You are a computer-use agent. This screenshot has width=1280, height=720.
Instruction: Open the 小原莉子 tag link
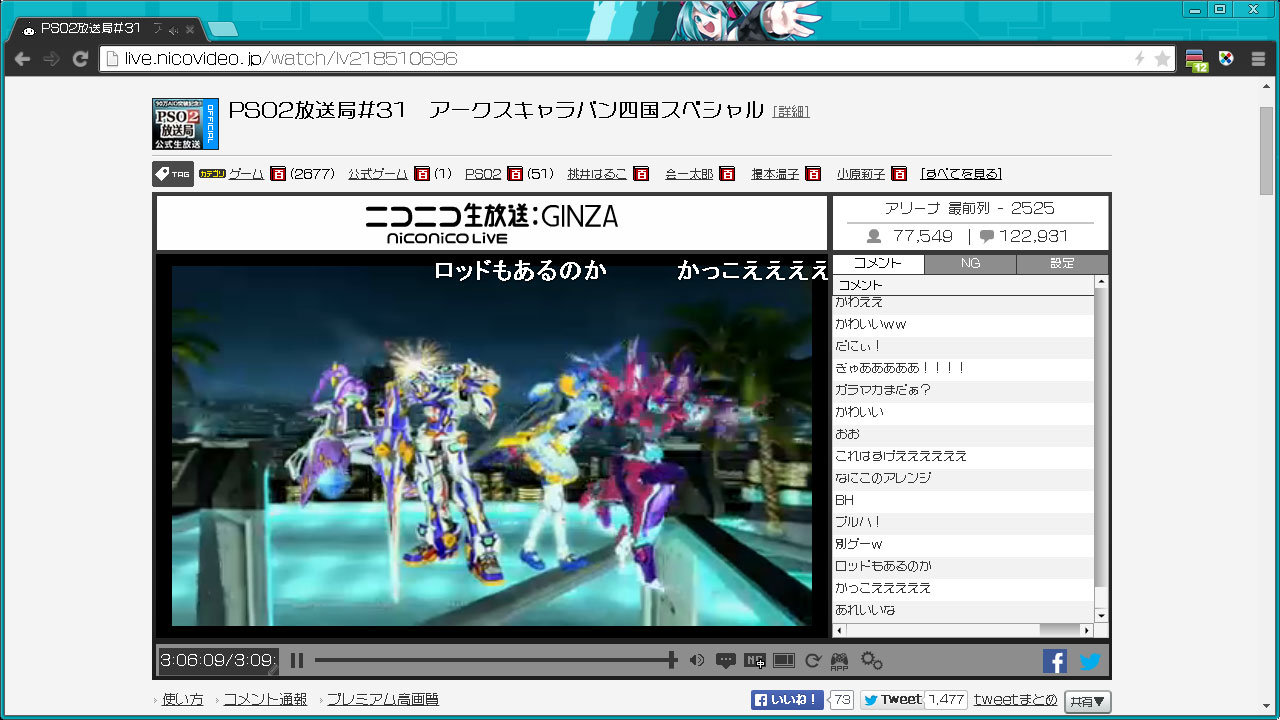coord(861,174)
